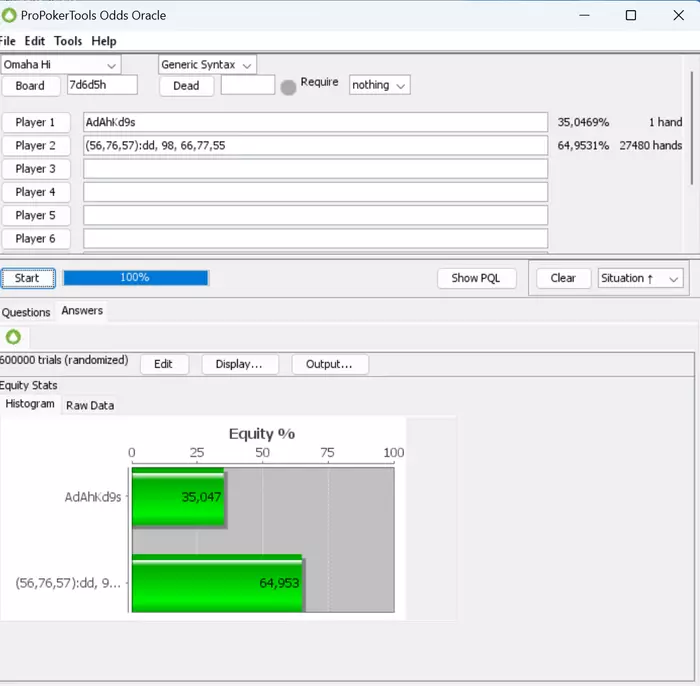Open the Omaha Hi game type dropdown
The height and width of the screenshot is (686, 700).
point(60,65)
